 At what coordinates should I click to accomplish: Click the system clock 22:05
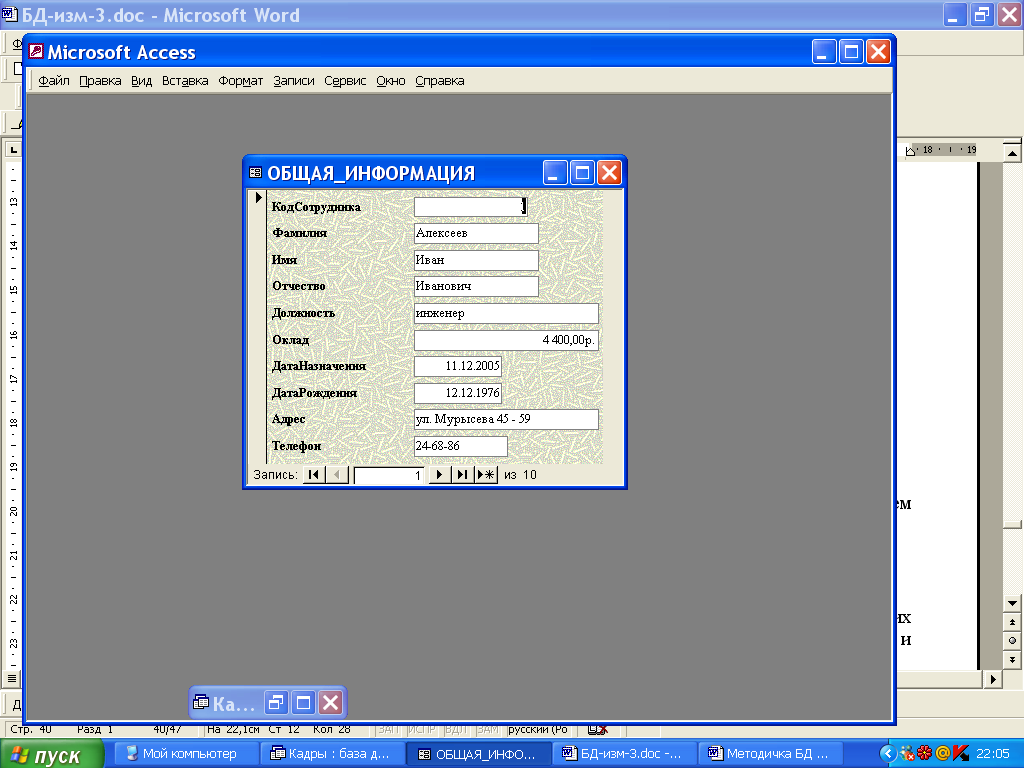click(993, 754)
